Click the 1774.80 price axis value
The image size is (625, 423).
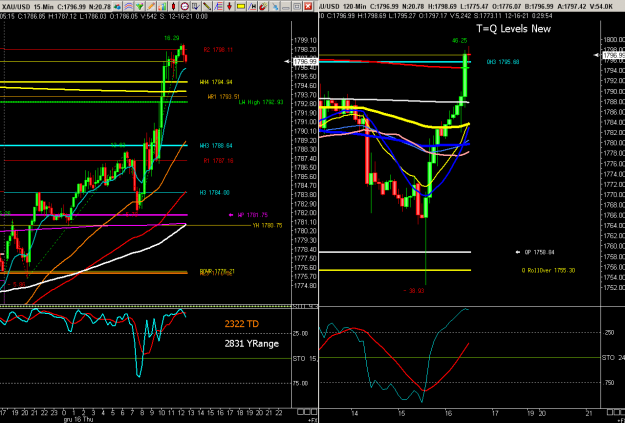pyautogui.click(x=305, y=285)
